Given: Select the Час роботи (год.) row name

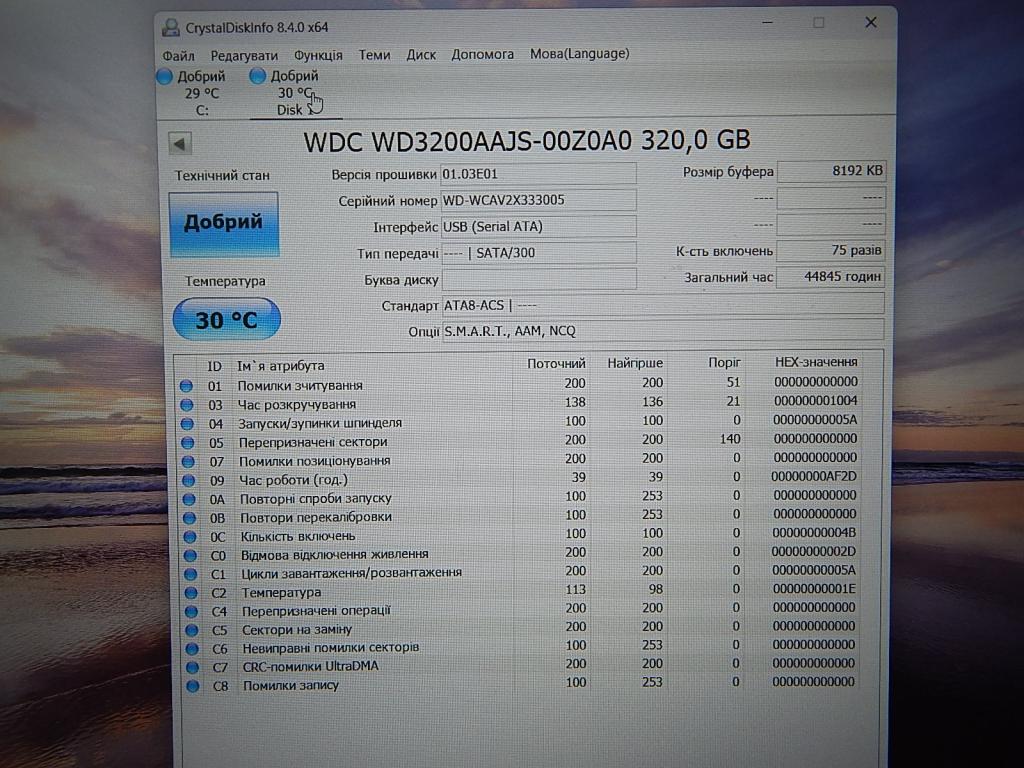Looking at the screenshot, I should (x=294, y=480).
